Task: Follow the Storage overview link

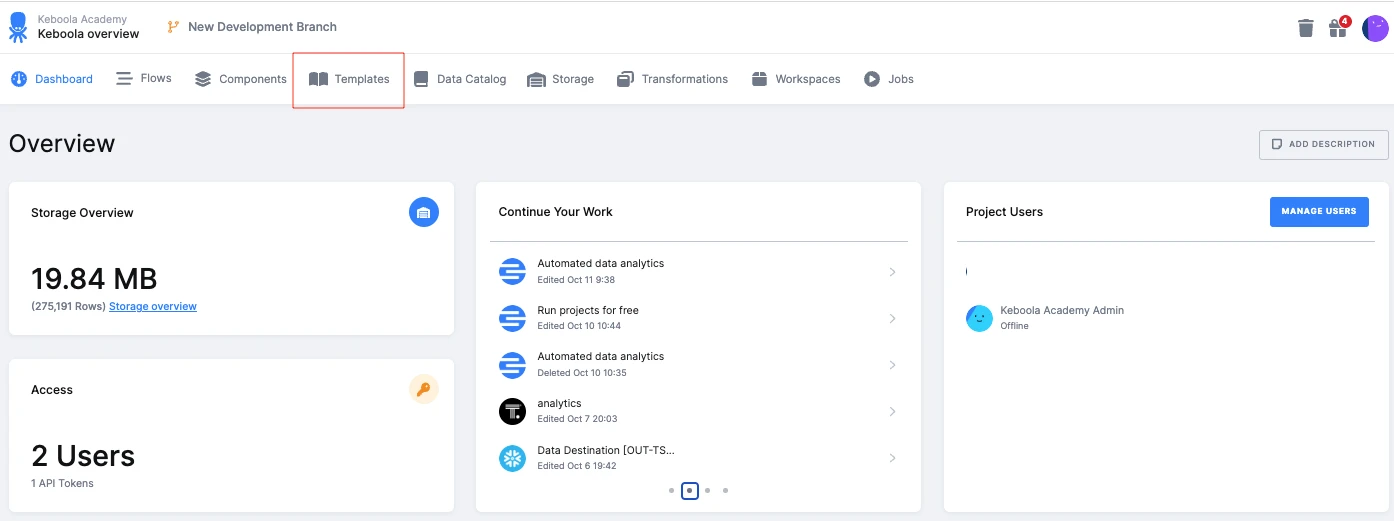Action: [153, 306]
